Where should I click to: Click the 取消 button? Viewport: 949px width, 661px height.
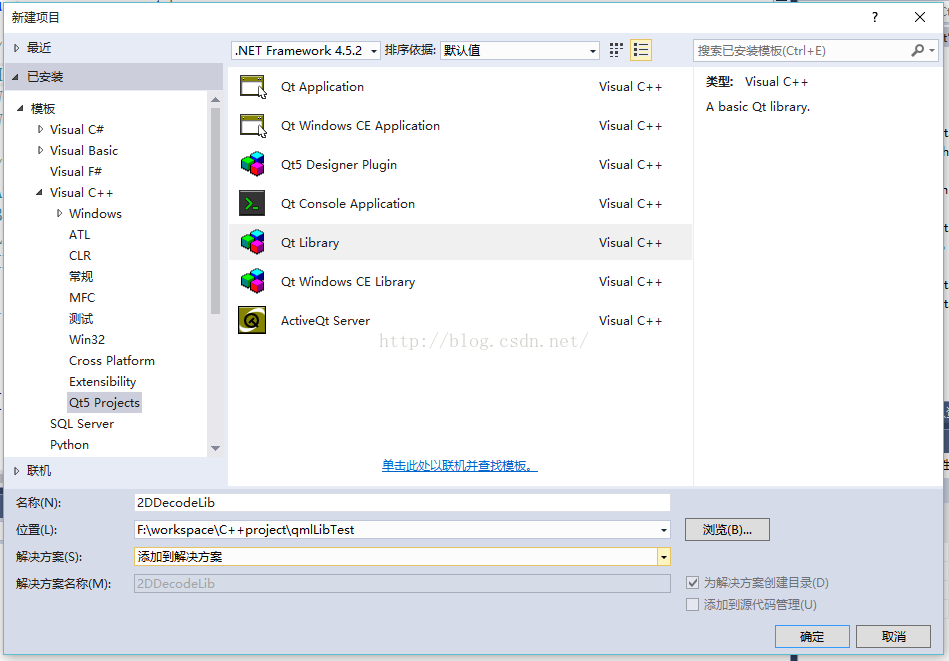tap(893, 637)
